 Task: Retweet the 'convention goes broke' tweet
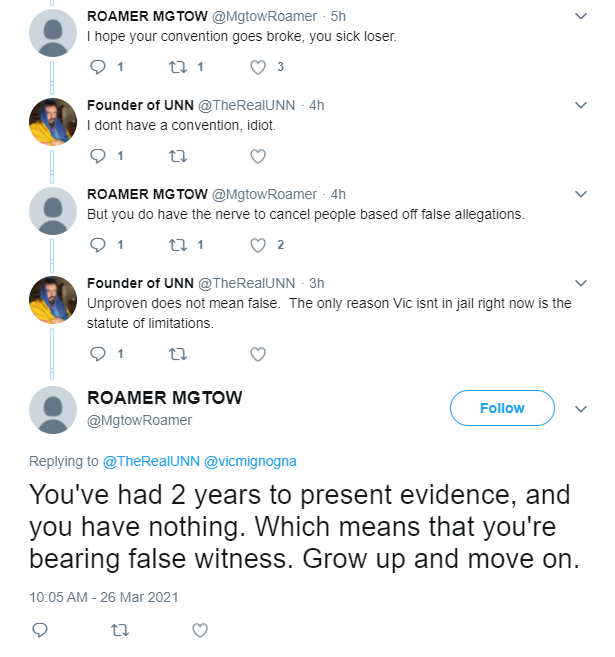178,67
